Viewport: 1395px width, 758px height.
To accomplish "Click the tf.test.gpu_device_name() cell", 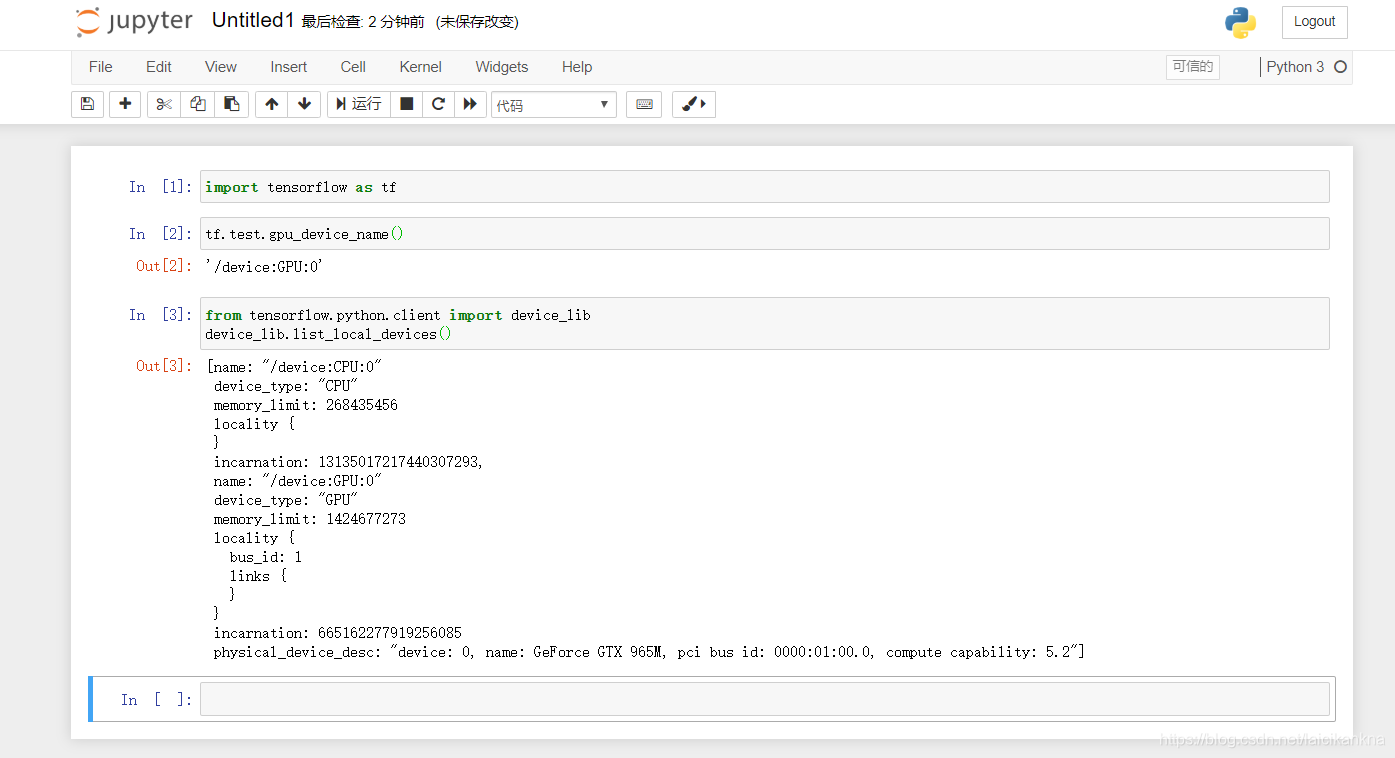I will click(x=765, y=234).
